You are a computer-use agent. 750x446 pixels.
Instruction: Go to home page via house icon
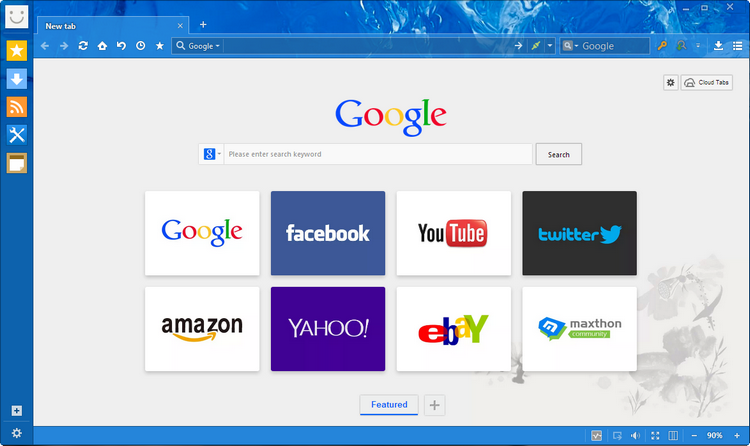click(102, 46)
